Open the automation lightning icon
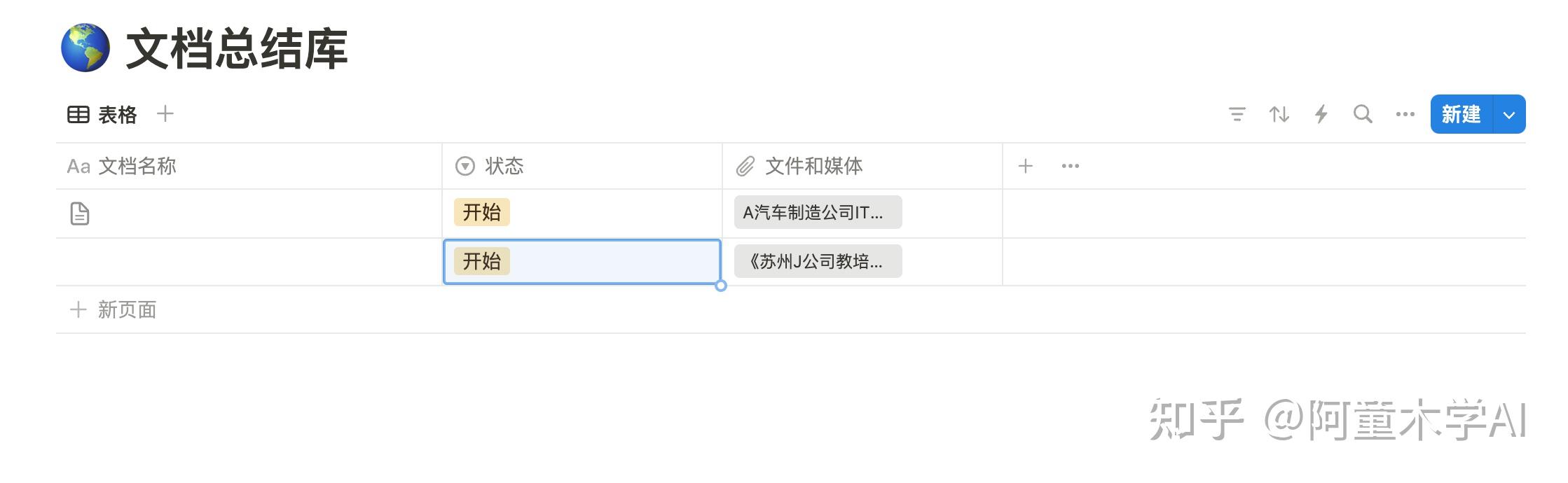The height and width of the screenshot is (483, 1568). coord(1321,114)
